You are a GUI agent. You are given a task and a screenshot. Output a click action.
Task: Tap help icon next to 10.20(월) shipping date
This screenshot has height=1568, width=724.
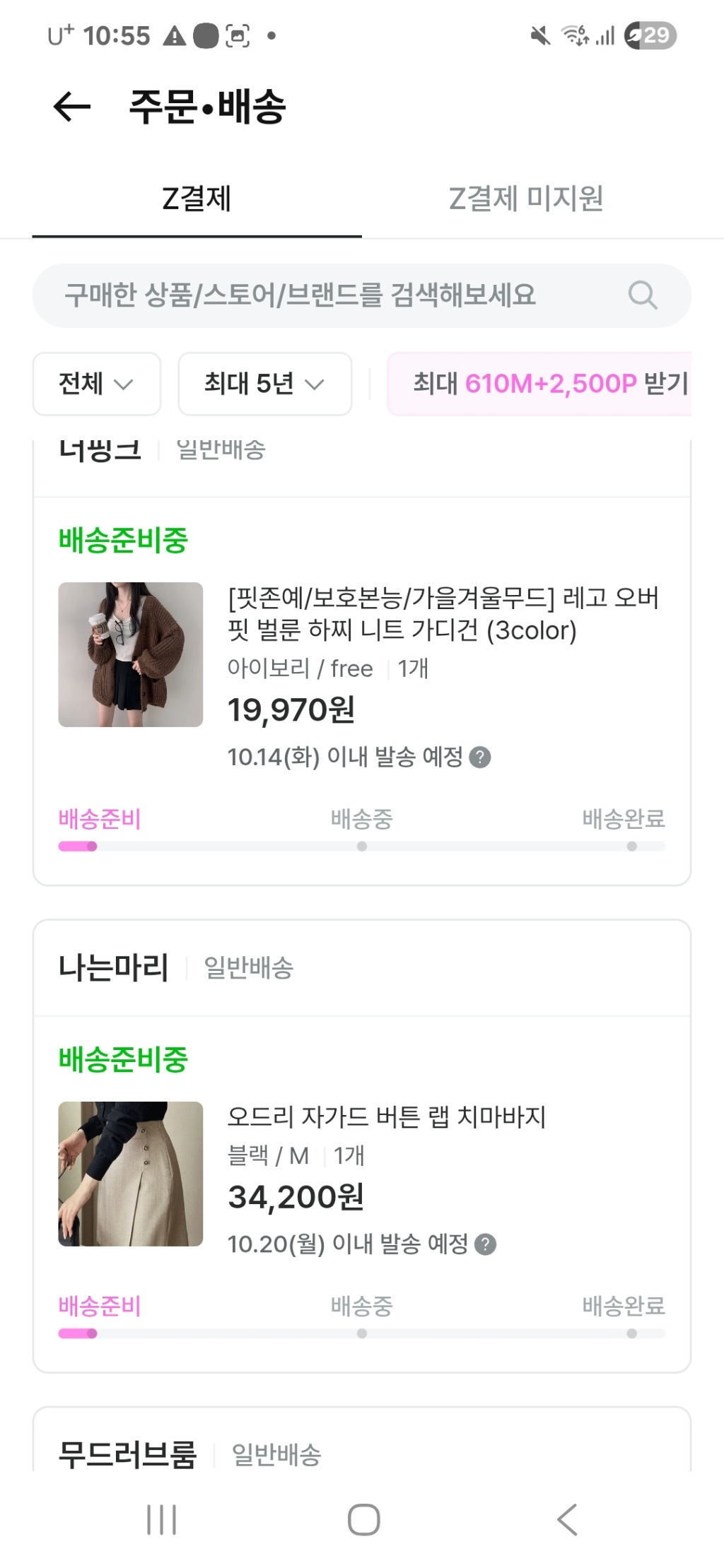[x=485, y=1244]
